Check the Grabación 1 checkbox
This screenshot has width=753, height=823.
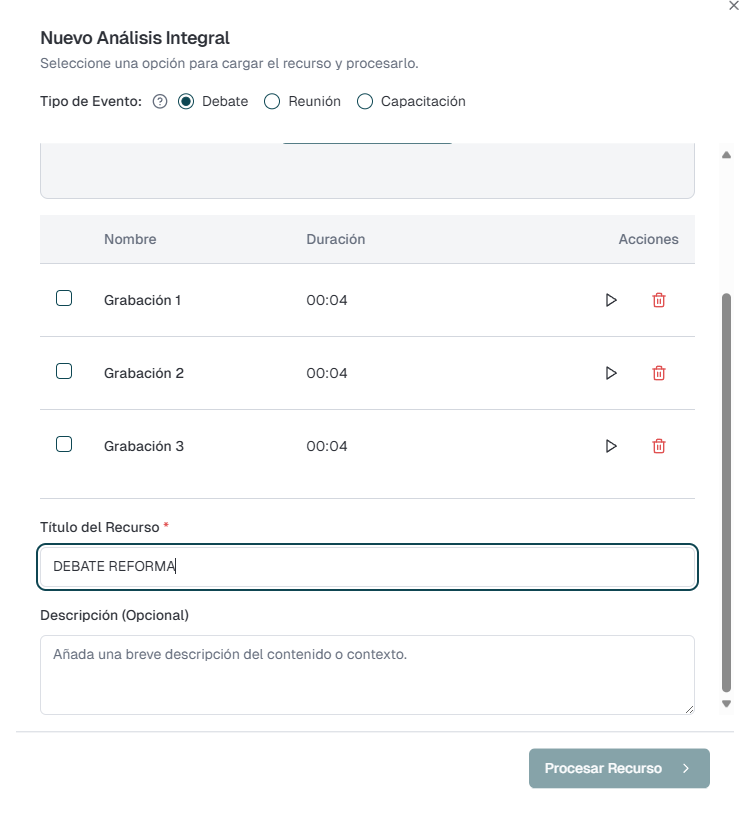64,298
